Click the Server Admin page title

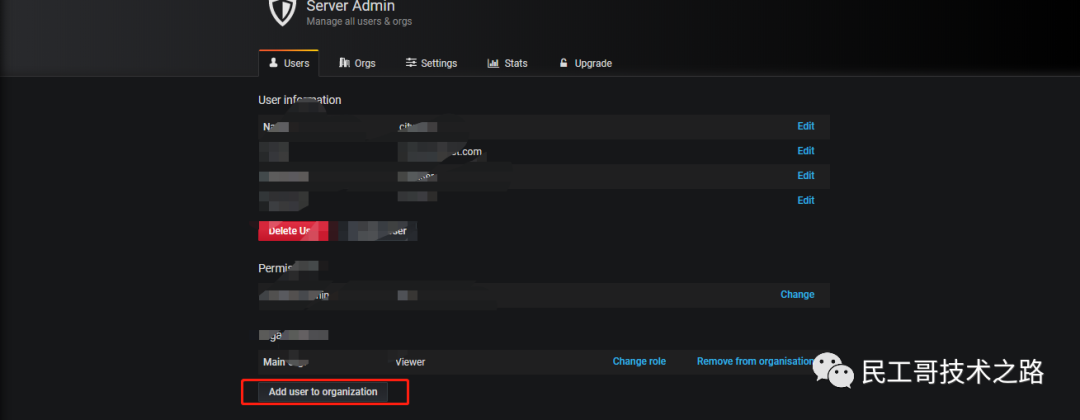point(351,7)
